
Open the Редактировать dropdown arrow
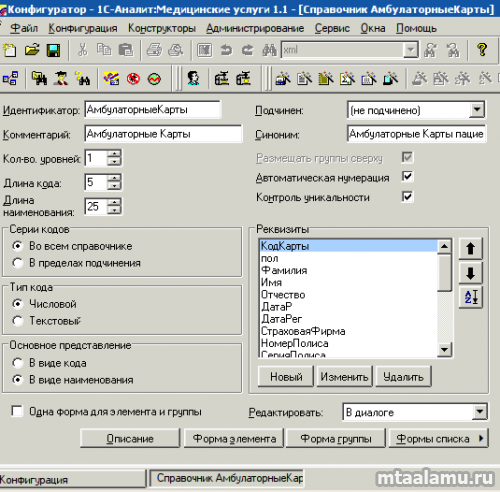pos(480,412)
